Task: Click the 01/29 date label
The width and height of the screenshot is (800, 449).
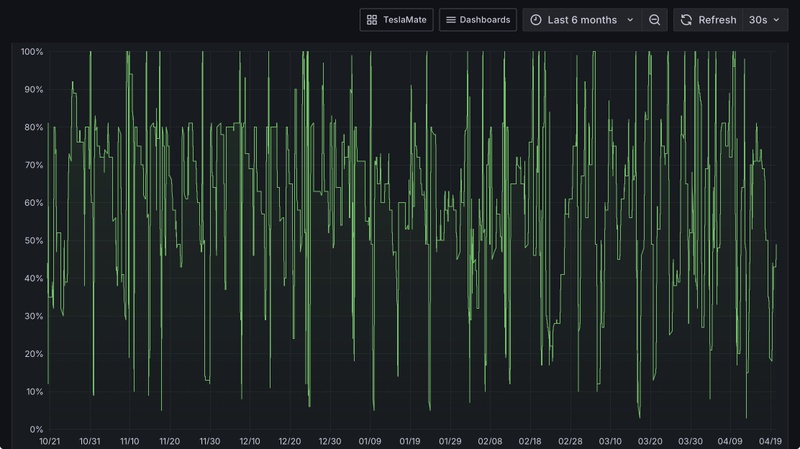Action: coord(450,441)
